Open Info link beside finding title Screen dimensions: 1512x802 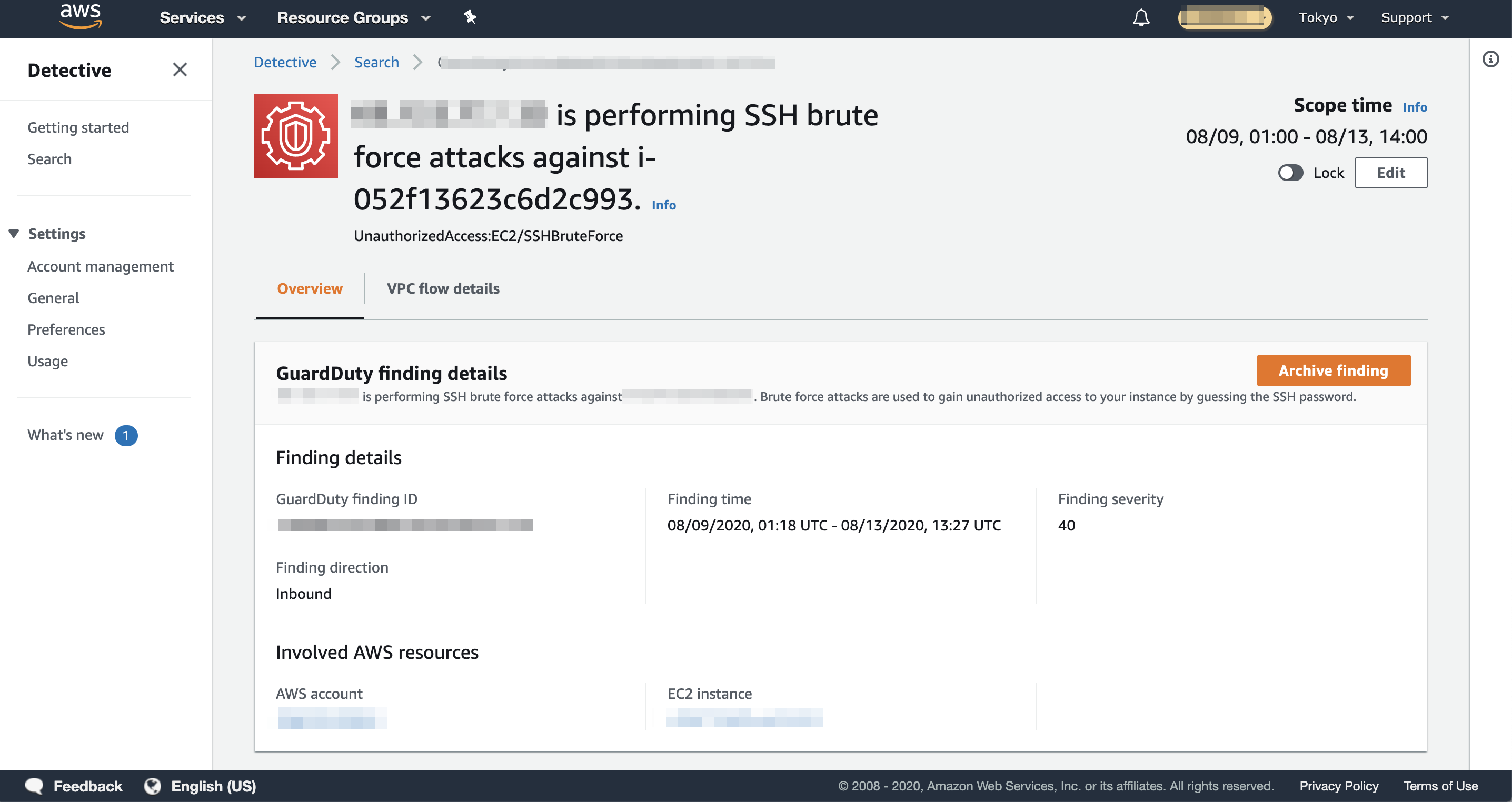[x=663, y=205]
